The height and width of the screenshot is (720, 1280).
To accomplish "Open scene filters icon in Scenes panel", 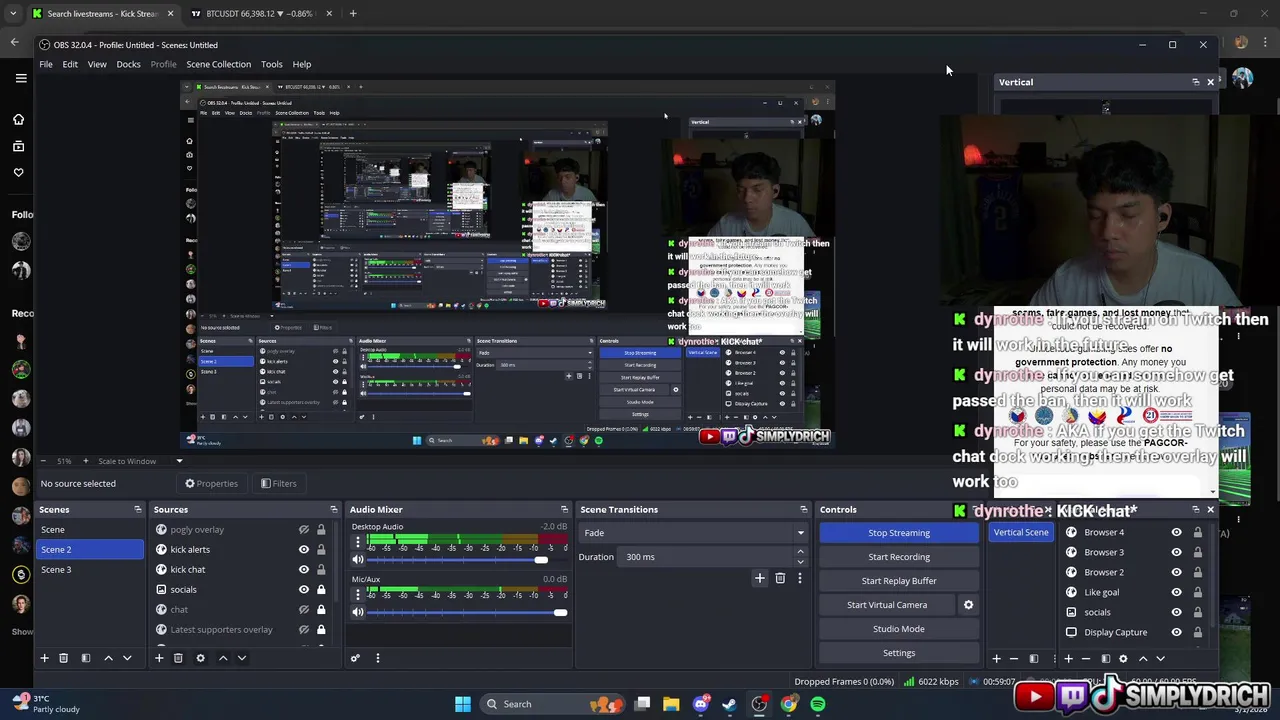I will [x=86, y=658].
